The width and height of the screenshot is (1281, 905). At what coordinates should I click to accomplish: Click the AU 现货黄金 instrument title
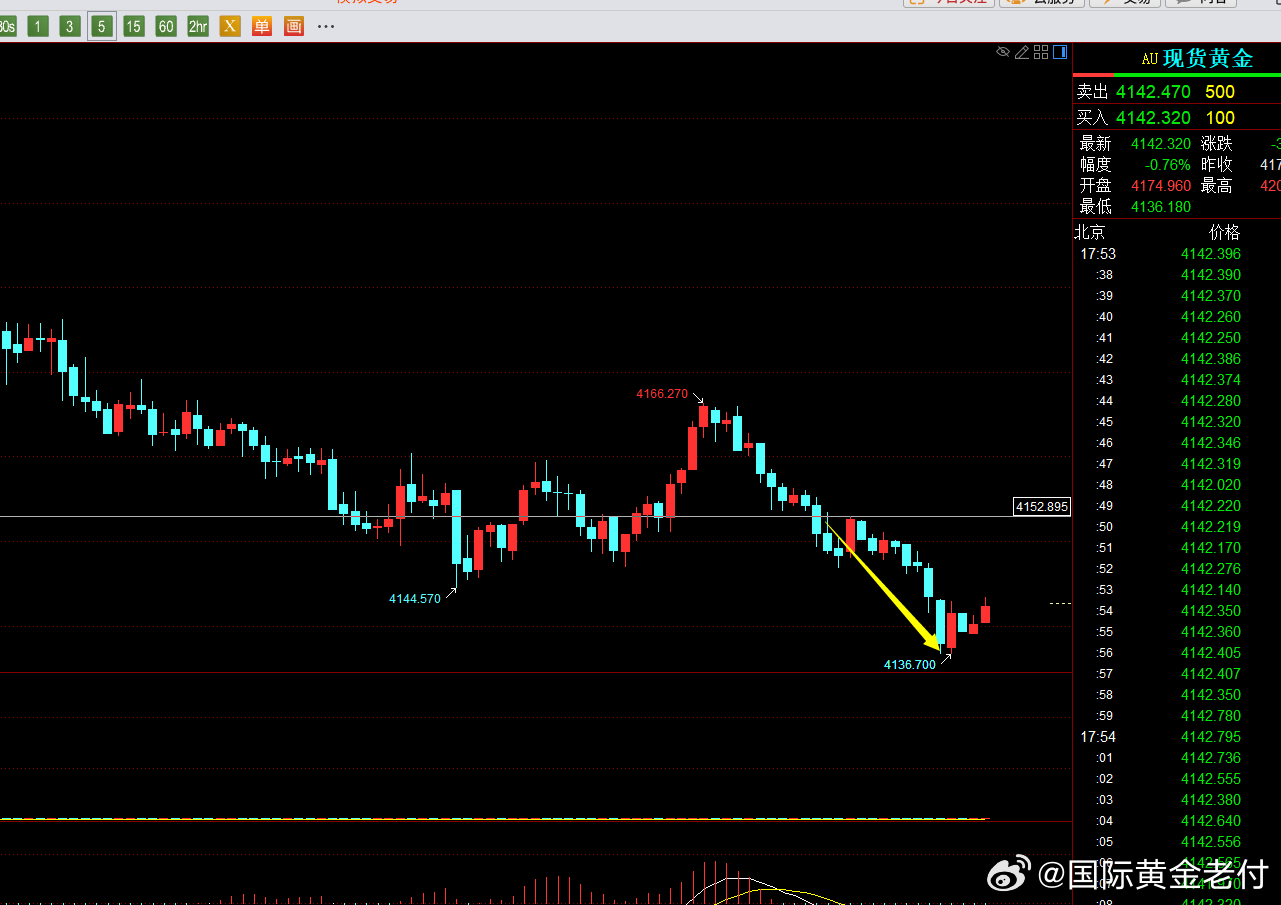point(1197,59)
